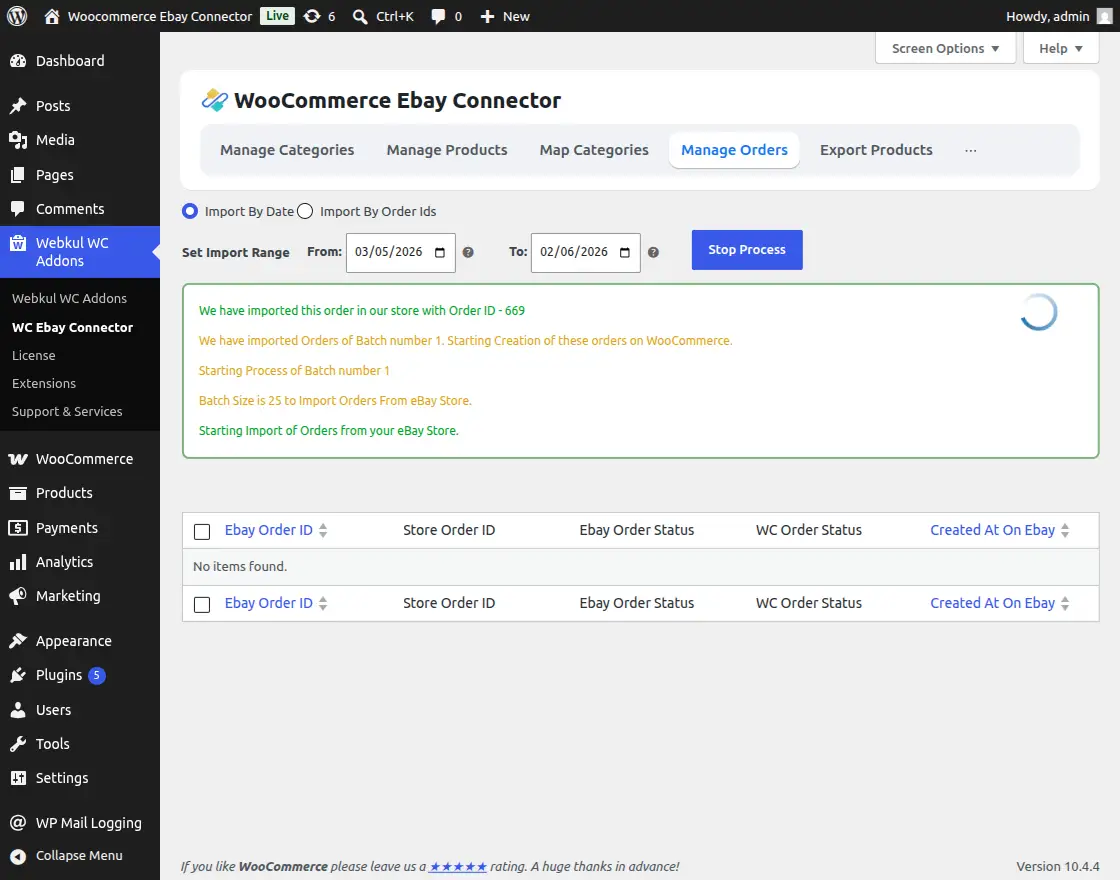Open the WordPress logo menu

tap(17, 16)
